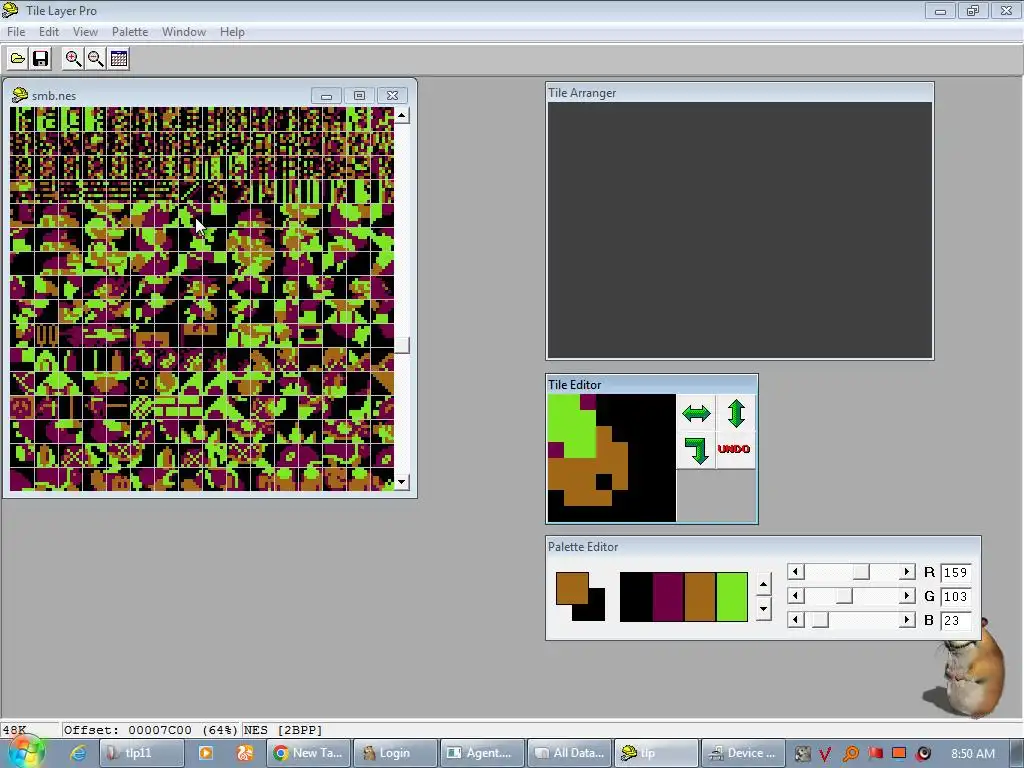Click right arrow of the G slider
The width and height of the screenshot is (1024, 768).
[906, 596]
